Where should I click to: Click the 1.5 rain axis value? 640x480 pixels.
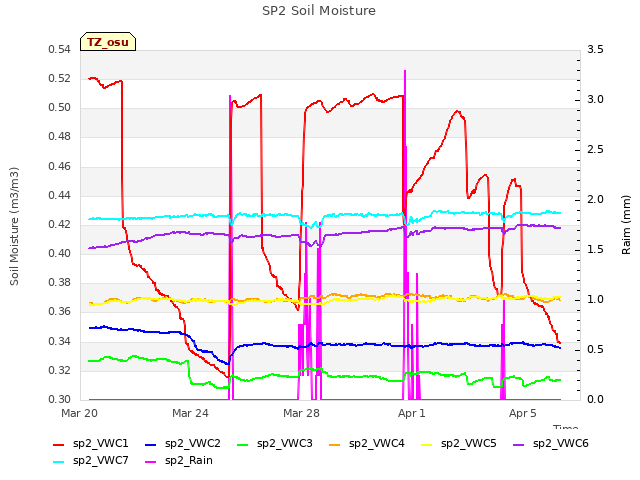[x=596, y=250]
